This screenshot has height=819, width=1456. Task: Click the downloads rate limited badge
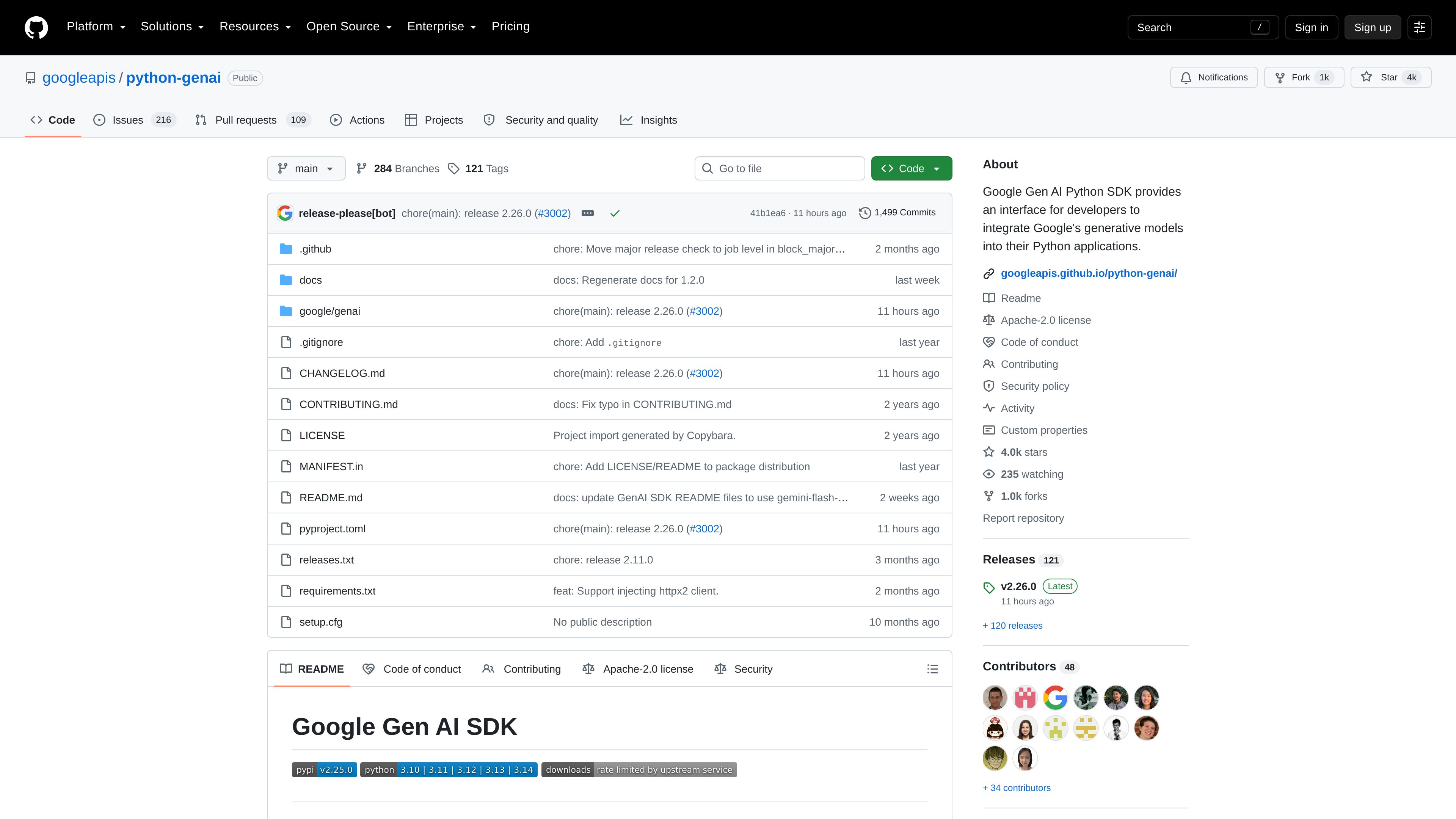[x=639, y=769]
